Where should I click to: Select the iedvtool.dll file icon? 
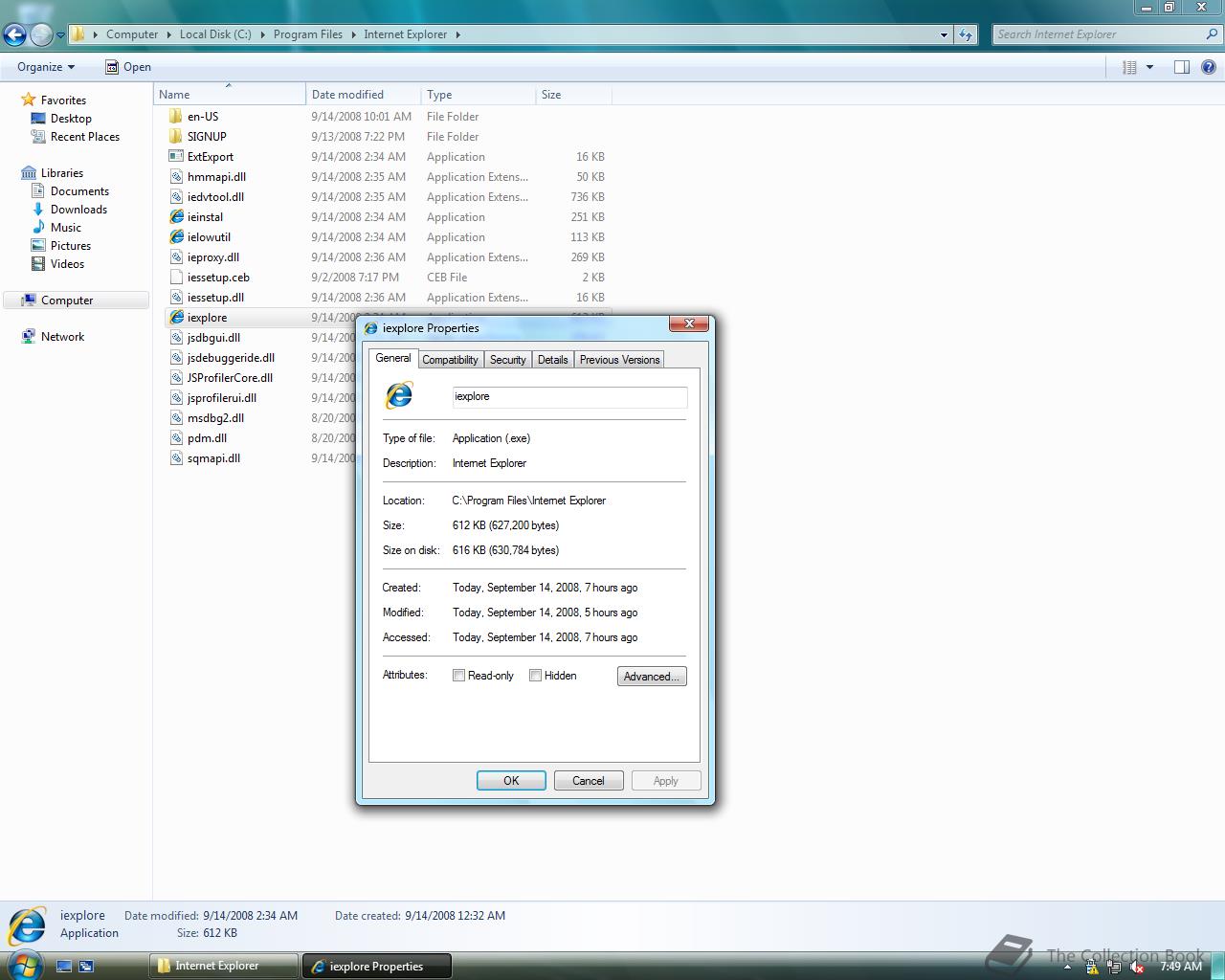tap(176, 197)
